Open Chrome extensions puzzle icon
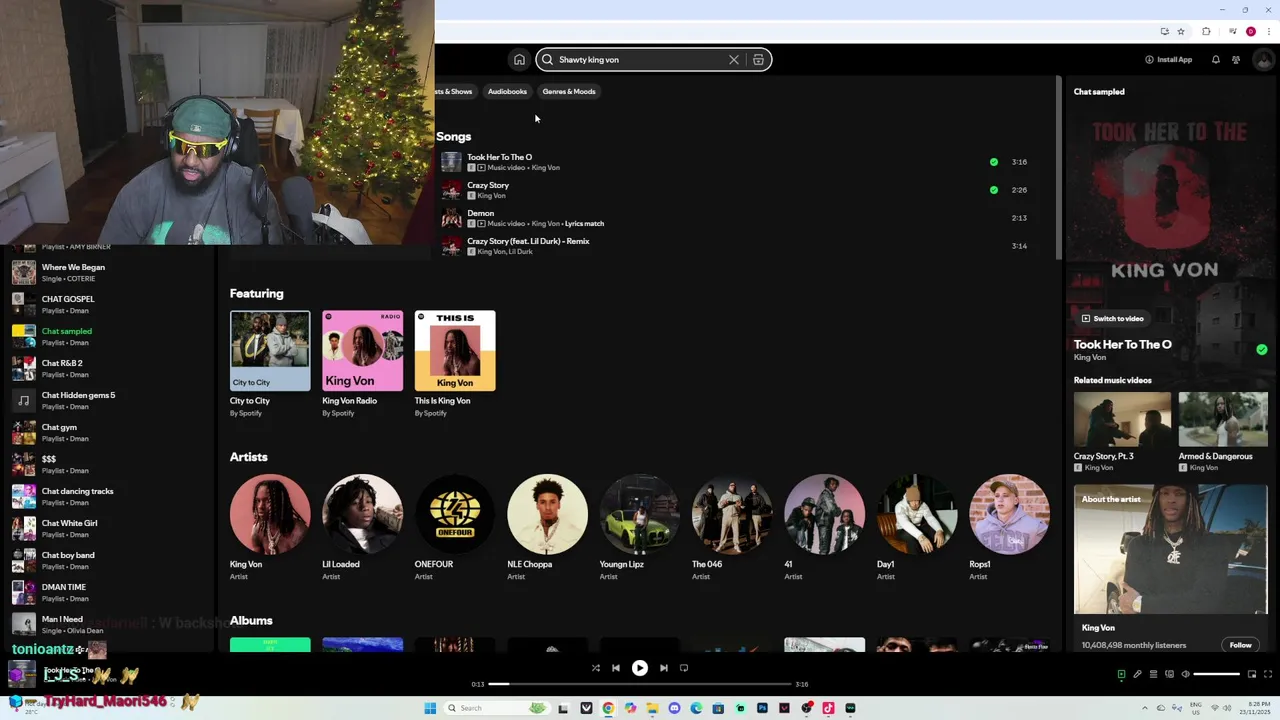1280x720 pixels. 1207,31
